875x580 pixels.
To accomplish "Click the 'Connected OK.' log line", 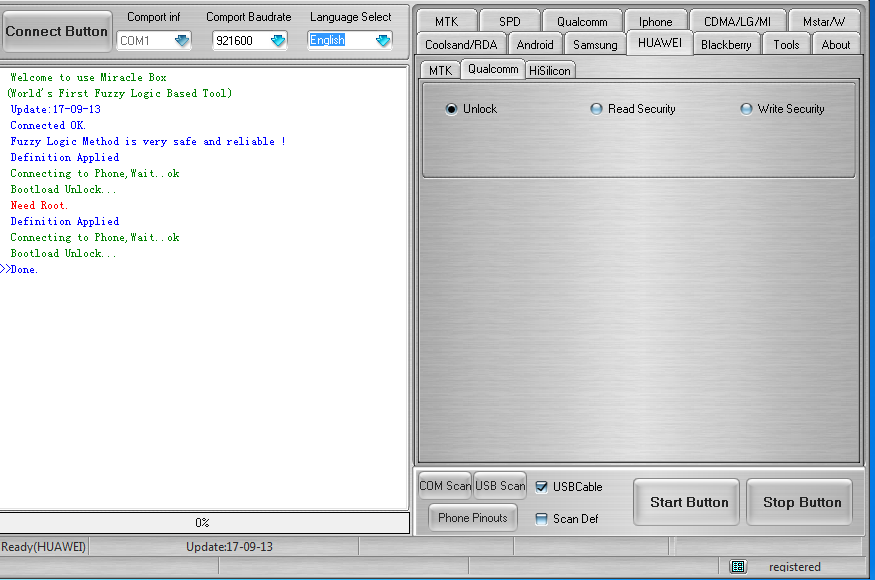I will (x=48, y=126).
